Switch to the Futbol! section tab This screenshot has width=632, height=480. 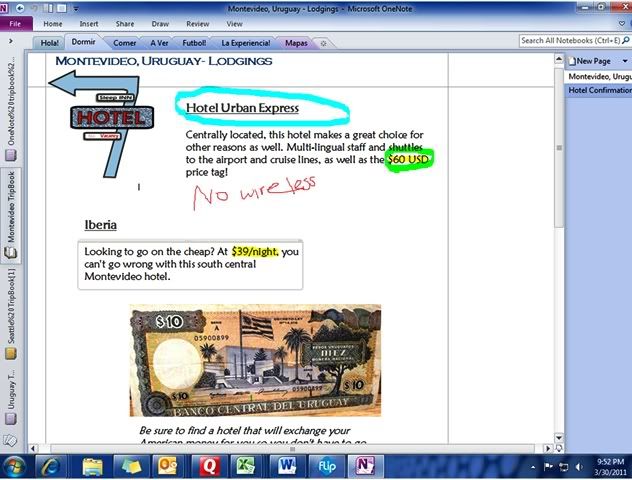click(x=194, y=43)
